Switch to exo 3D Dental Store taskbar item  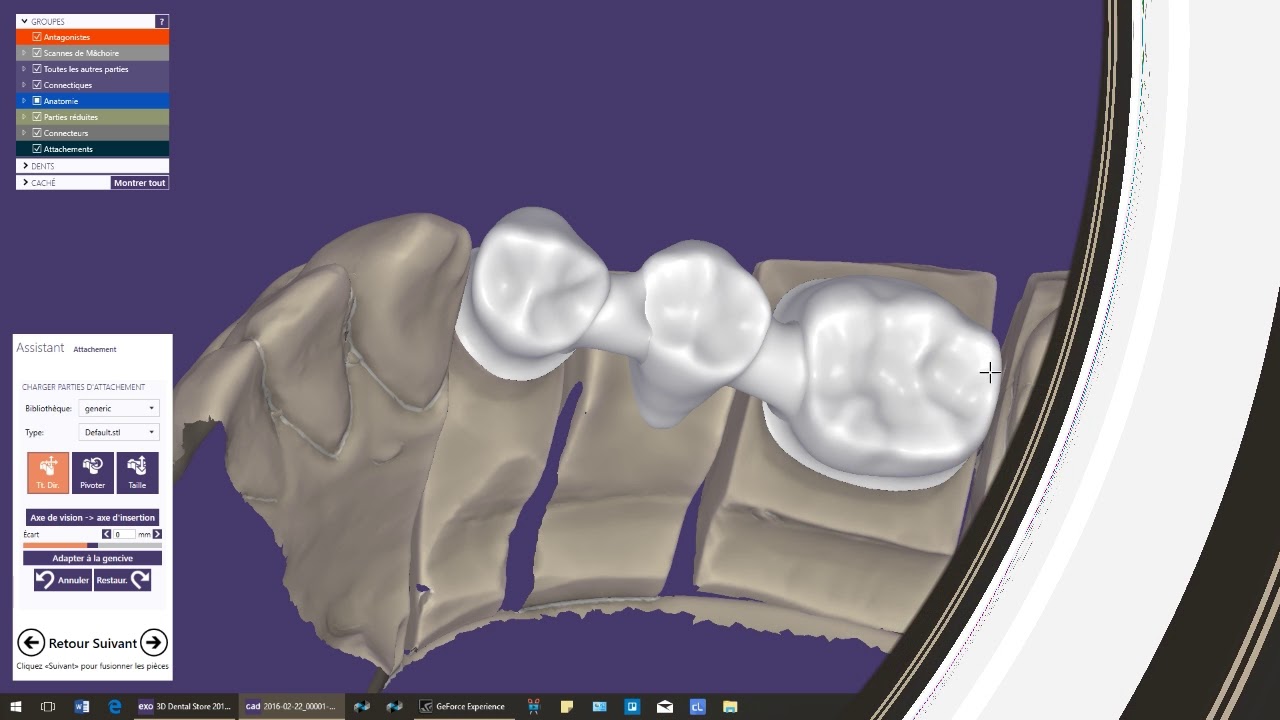click(x=186, y=706)
